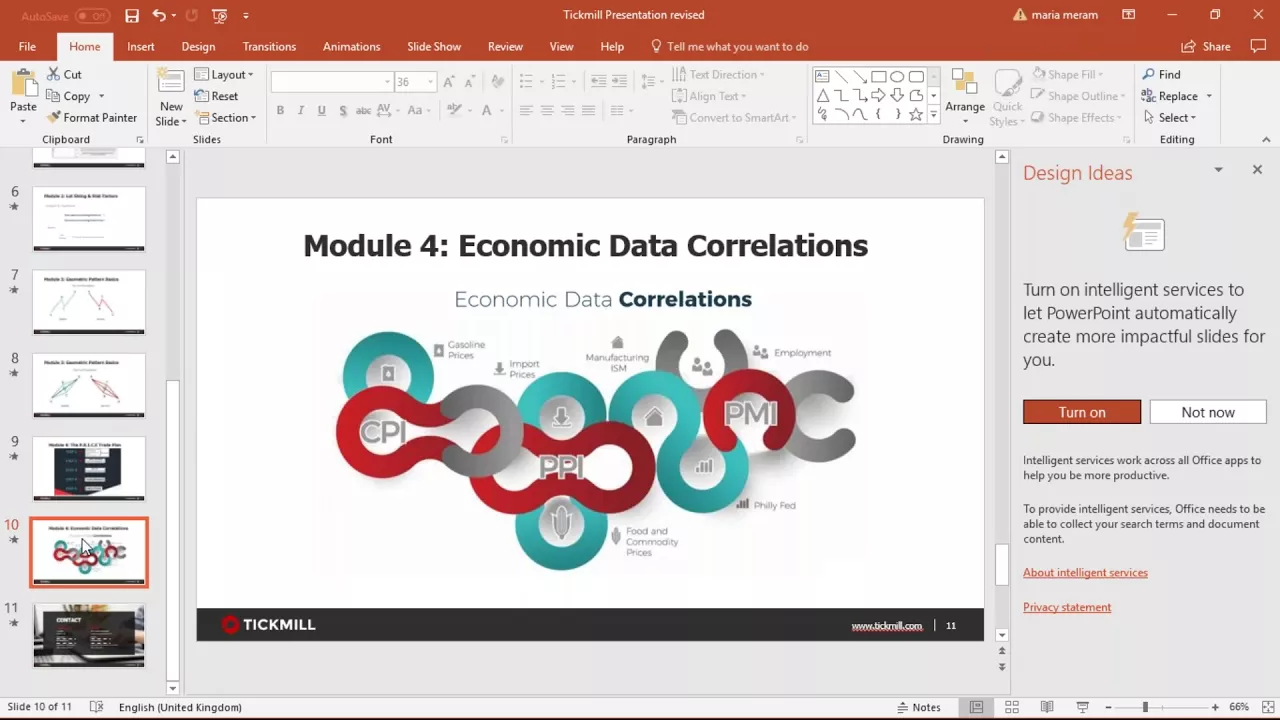The height and width of the screenshot is (720, 1280).
Task: Click the Turn on button
Action: (1082, 412)
